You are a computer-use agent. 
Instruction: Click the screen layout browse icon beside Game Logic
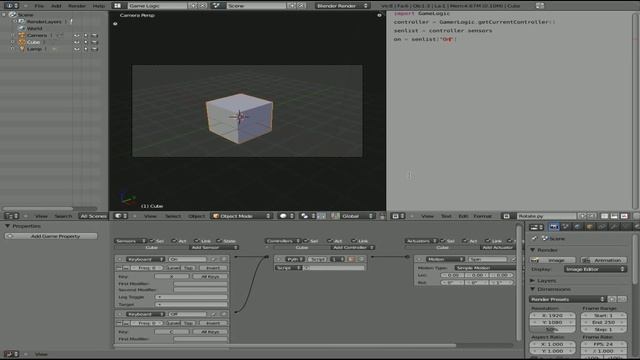[117, 6]
